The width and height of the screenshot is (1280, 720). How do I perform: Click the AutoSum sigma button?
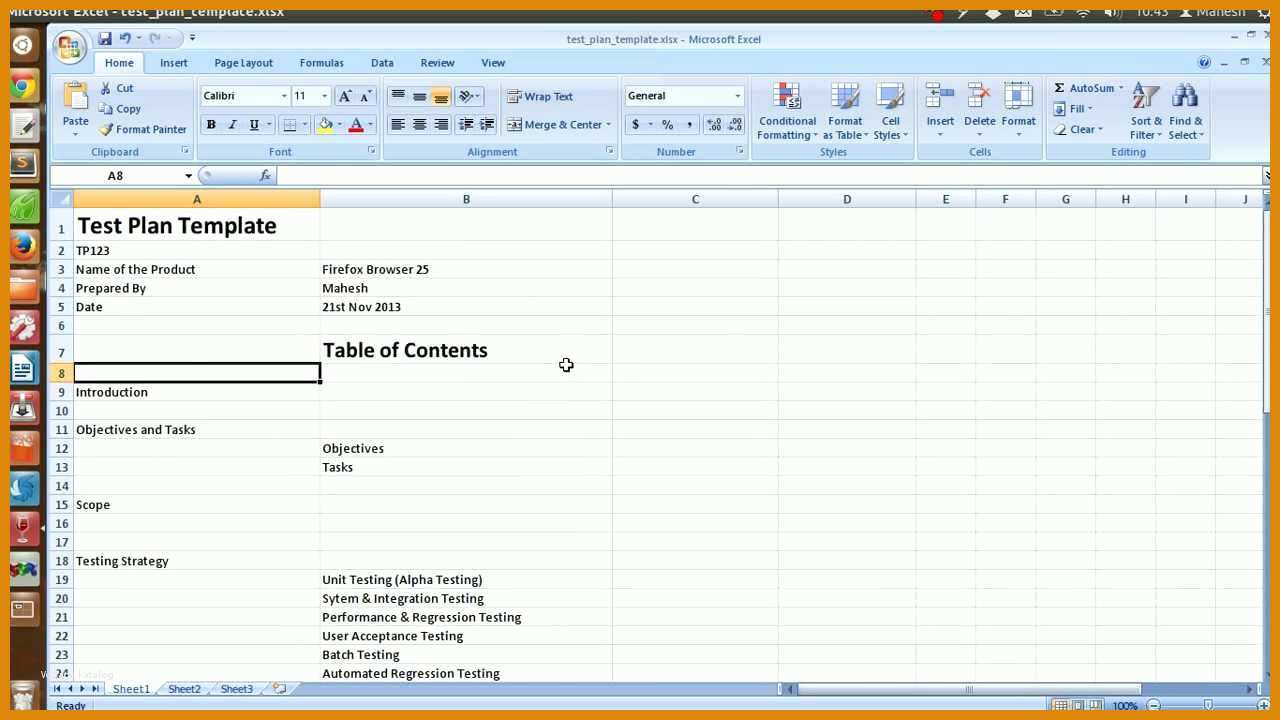[x=1059, y=88]
